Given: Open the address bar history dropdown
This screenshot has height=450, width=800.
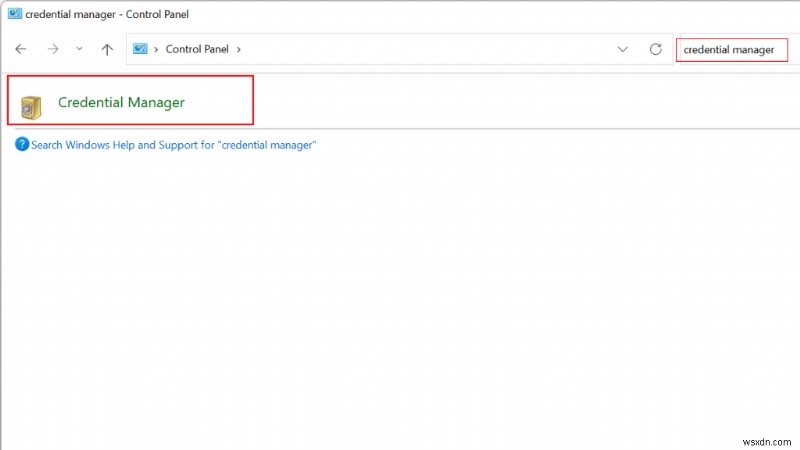Looking at the screenshot, I should coord(622,49).
